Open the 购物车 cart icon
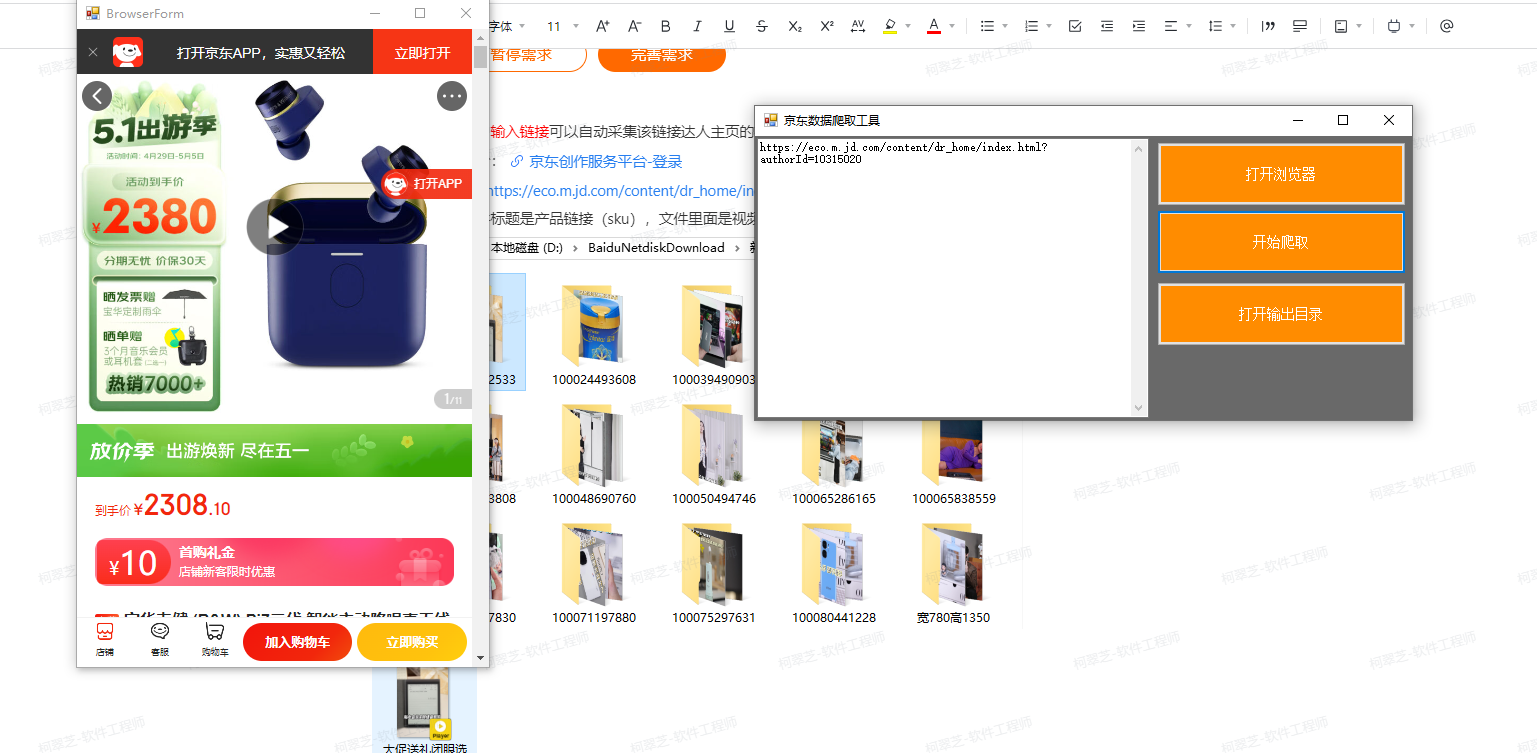 (x=215, y=640)
